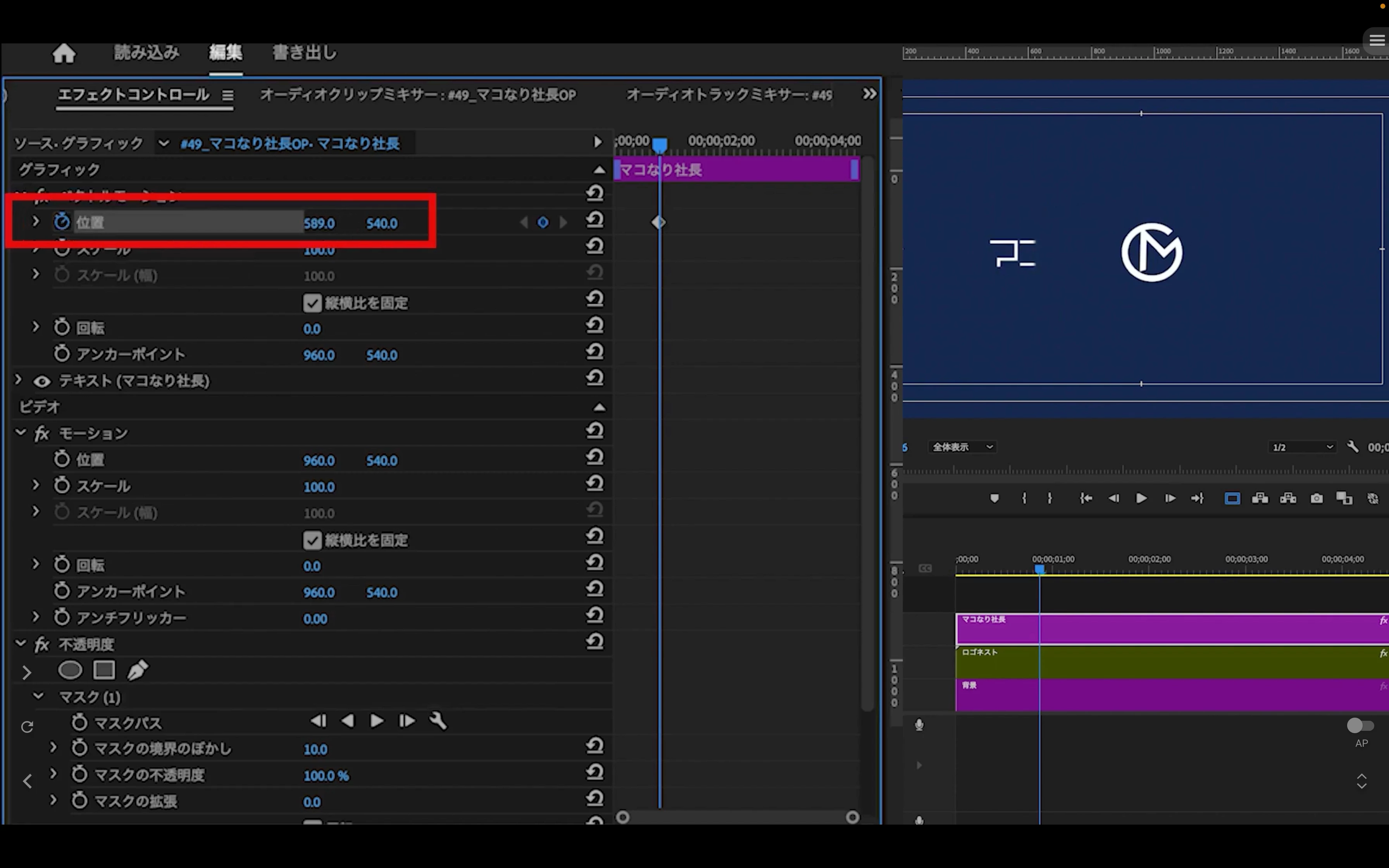Click the mask path tracking options wrench

pyautogui.click(x=438, y=721)
